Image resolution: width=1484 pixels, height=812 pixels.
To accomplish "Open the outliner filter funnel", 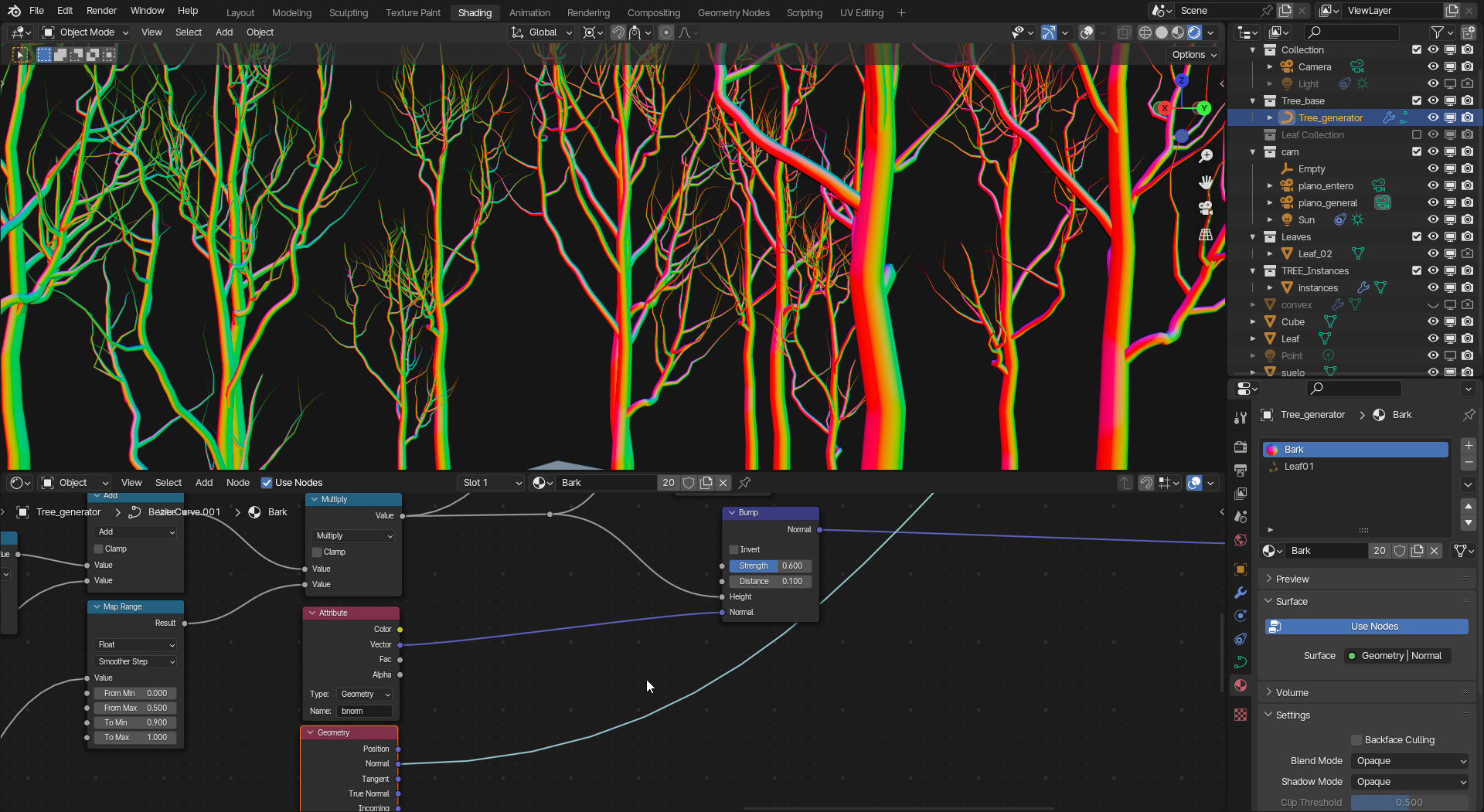I will (1438, 32).
